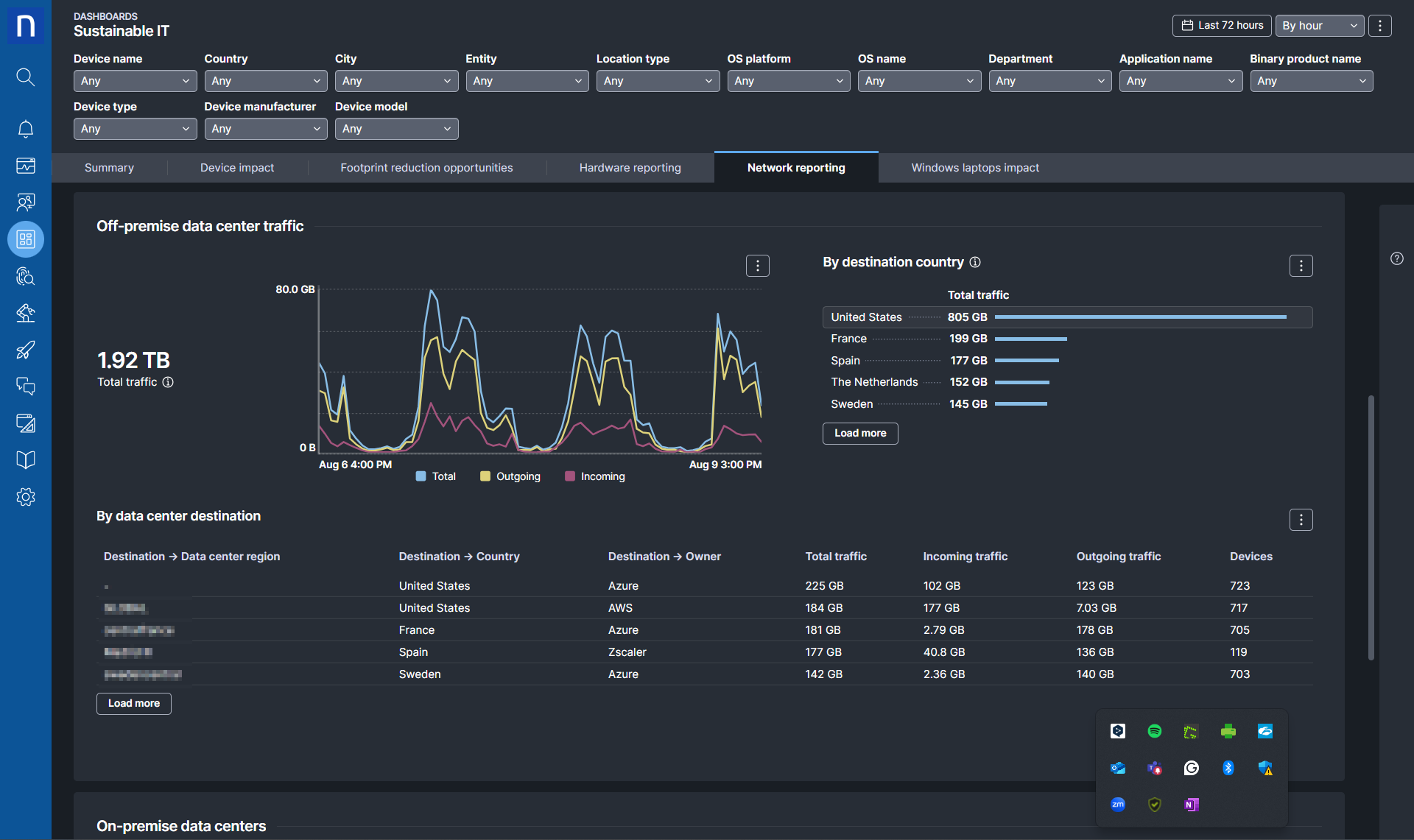Open Spotify in the system tray
Image resolution: width=1414 pixels, height=840 pixels.
pos(1154,731)
